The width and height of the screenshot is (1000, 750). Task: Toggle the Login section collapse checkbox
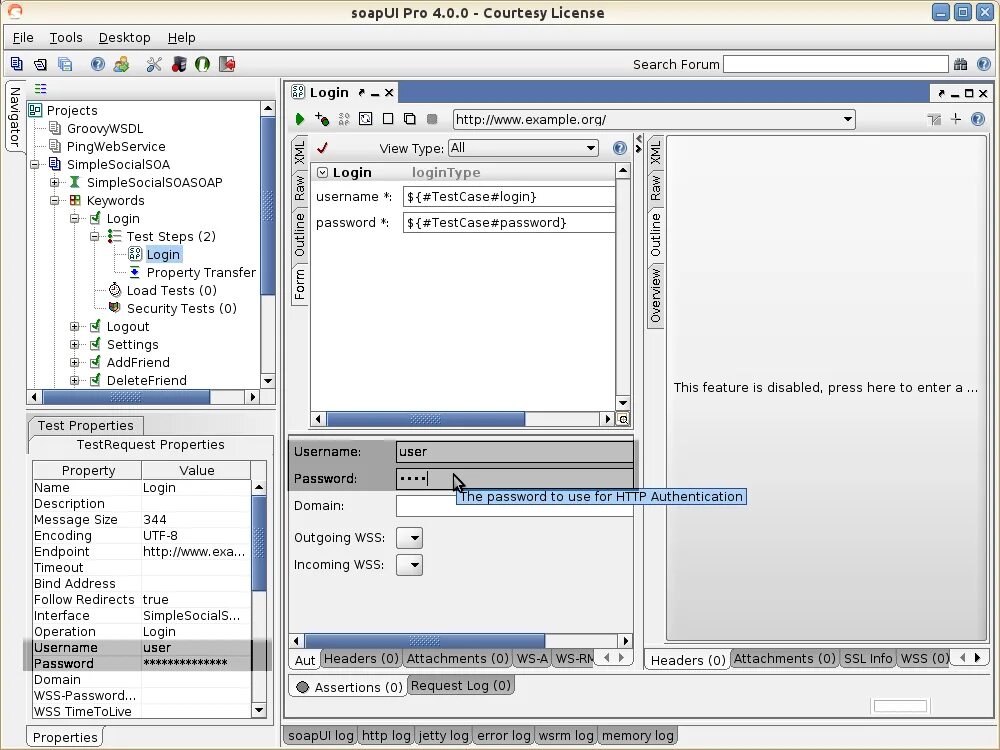pos(323,173)
